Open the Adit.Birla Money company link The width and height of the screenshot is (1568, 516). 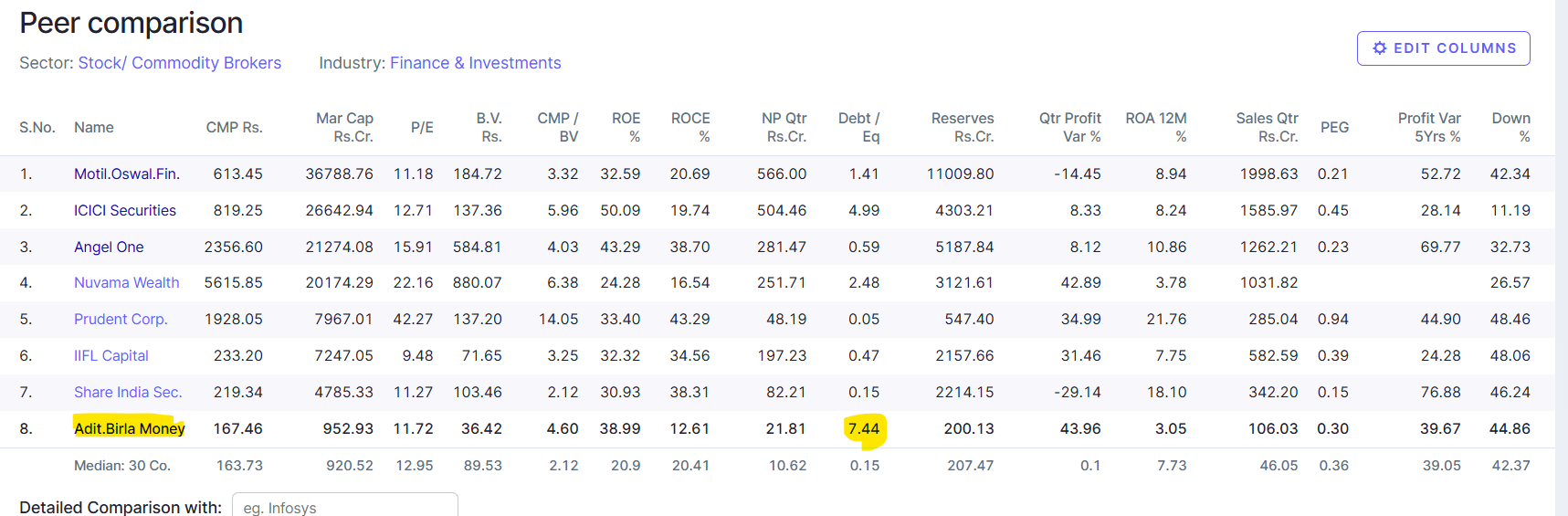(129, 428)
